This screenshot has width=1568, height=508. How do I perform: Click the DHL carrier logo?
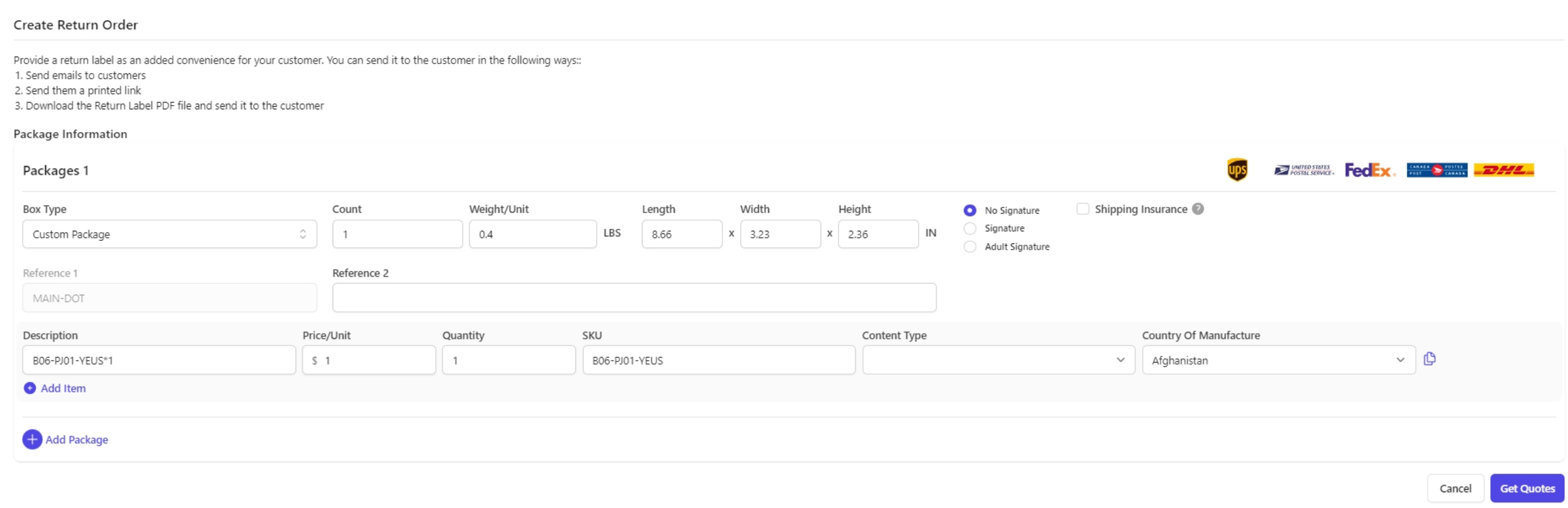(1503, 170)
